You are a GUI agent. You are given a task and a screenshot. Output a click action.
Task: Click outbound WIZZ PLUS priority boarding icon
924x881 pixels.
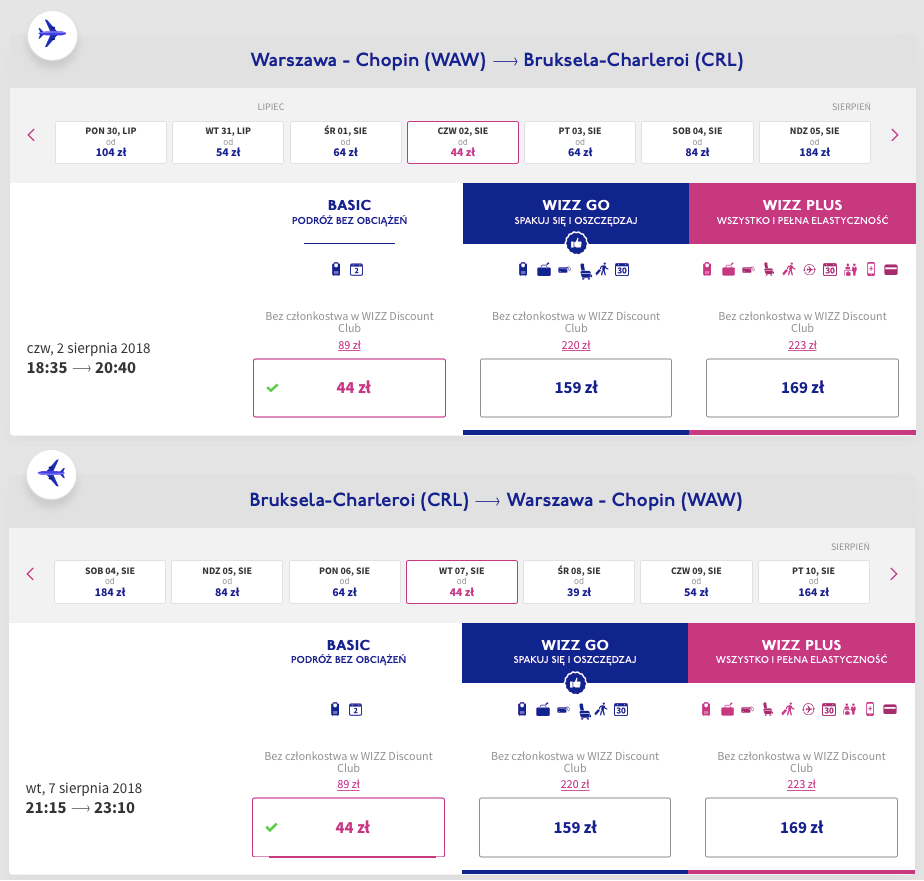tap(789, 270)
